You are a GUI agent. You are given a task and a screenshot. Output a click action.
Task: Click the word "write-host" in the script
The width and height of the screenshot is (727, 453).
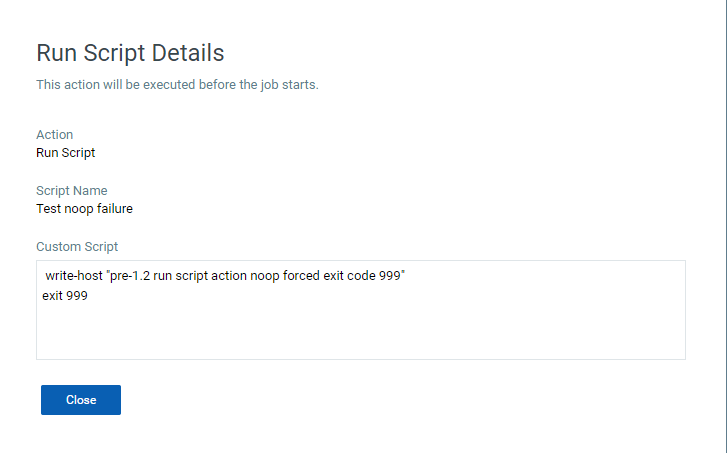pos(73,275)
